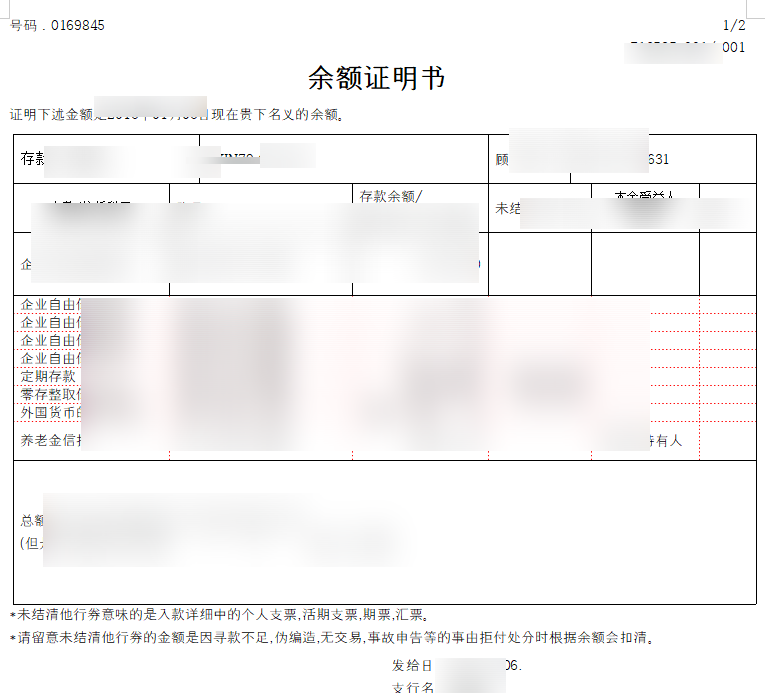
Task: Click the title 余额证明书
Action: (376, 78)
